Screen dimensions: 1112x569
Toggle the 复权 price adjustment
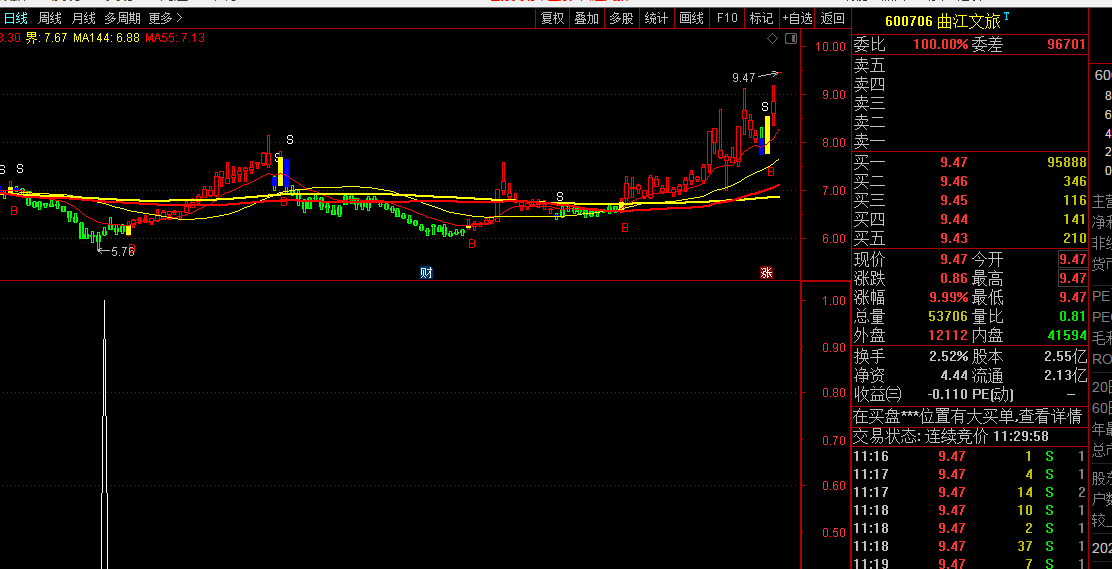tap(552, 18)
